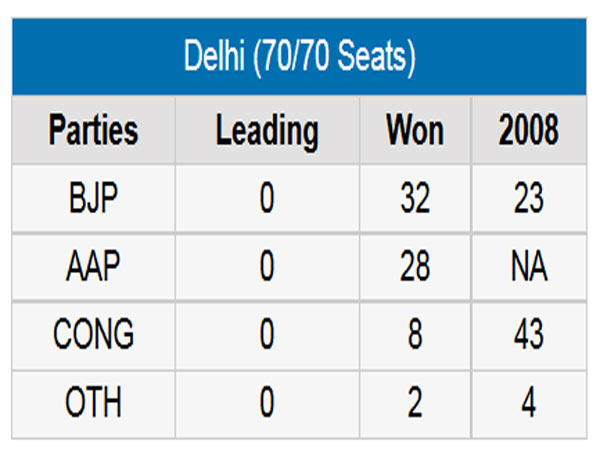Select the Leading column header
This screenshot has width=600, height=450.
pos(267,130)
